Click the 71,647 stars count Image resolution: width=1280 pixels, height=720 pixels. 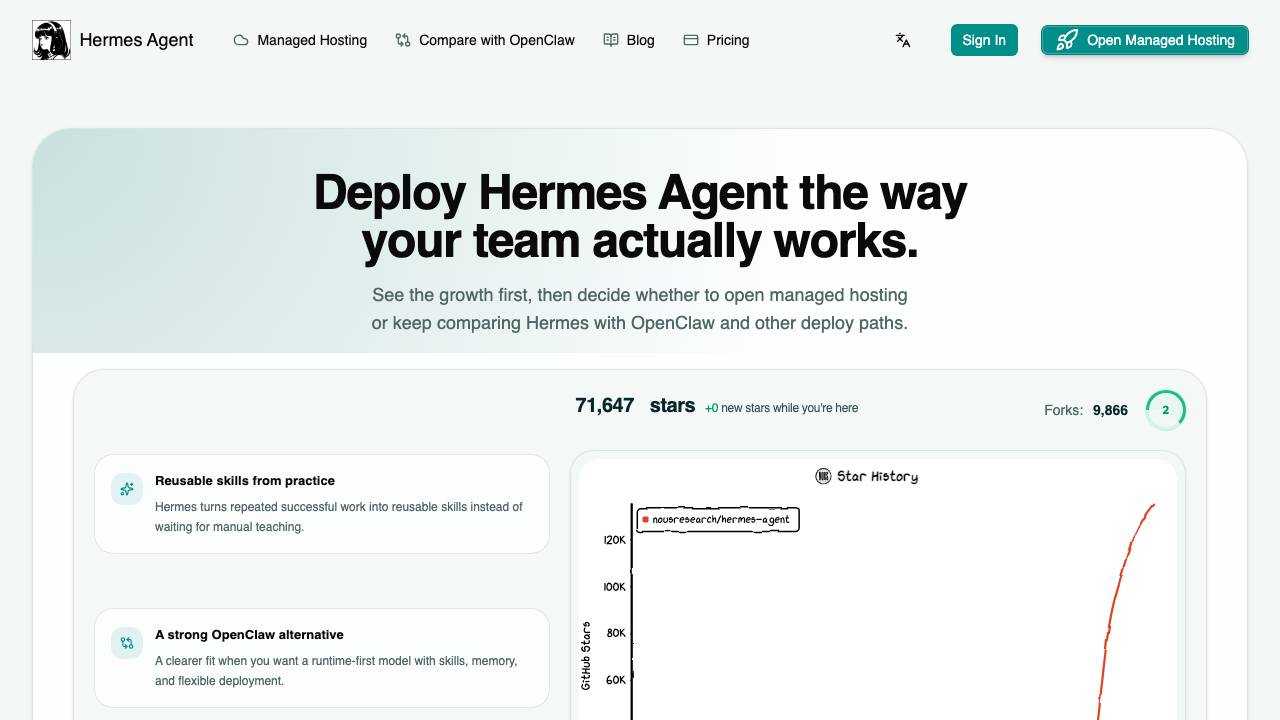[635, 405]
